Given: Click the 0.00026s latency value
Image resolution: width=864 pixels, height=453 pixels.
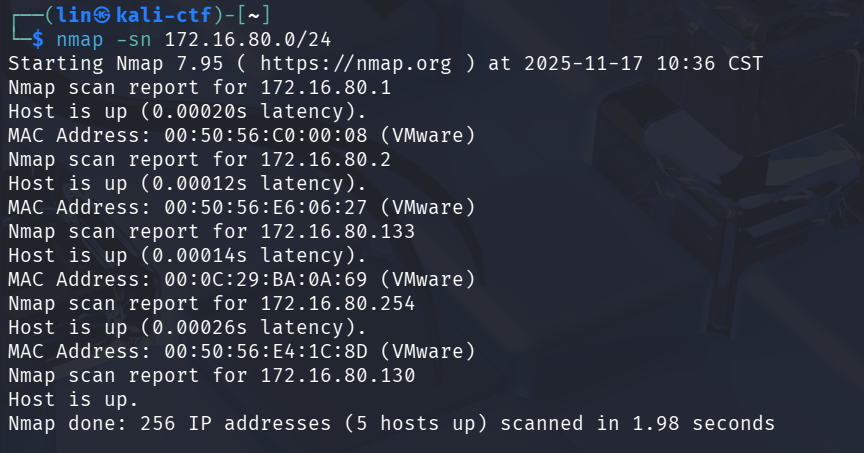Looking at the screenshot, I should tap(199, 328).
